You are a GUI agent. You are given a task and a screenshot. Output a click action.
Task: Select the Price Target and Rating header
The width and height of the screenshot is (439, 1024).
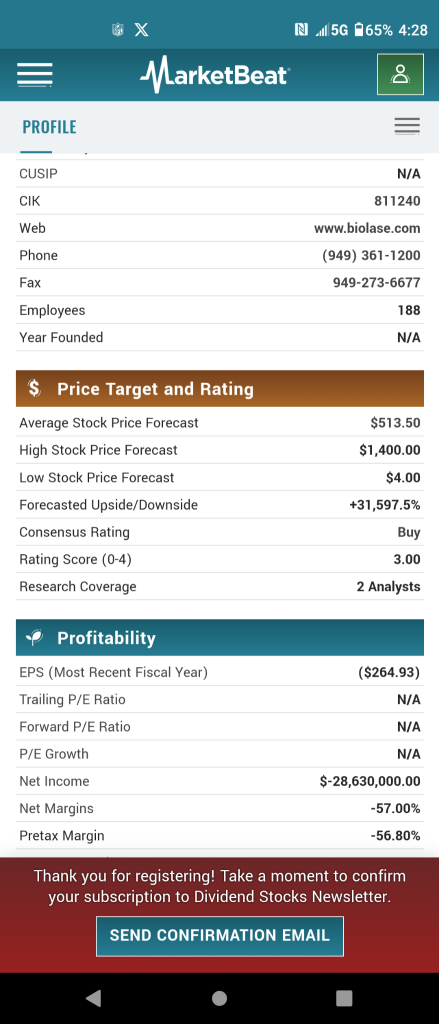220,389
